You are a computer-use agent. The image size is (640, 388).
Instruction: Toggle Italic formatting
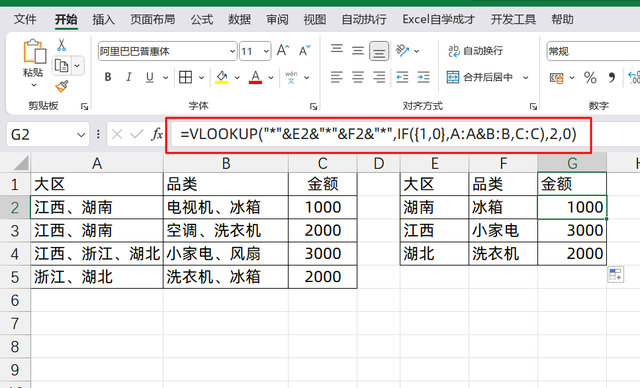pyautogui.click(x=129, y=77)
